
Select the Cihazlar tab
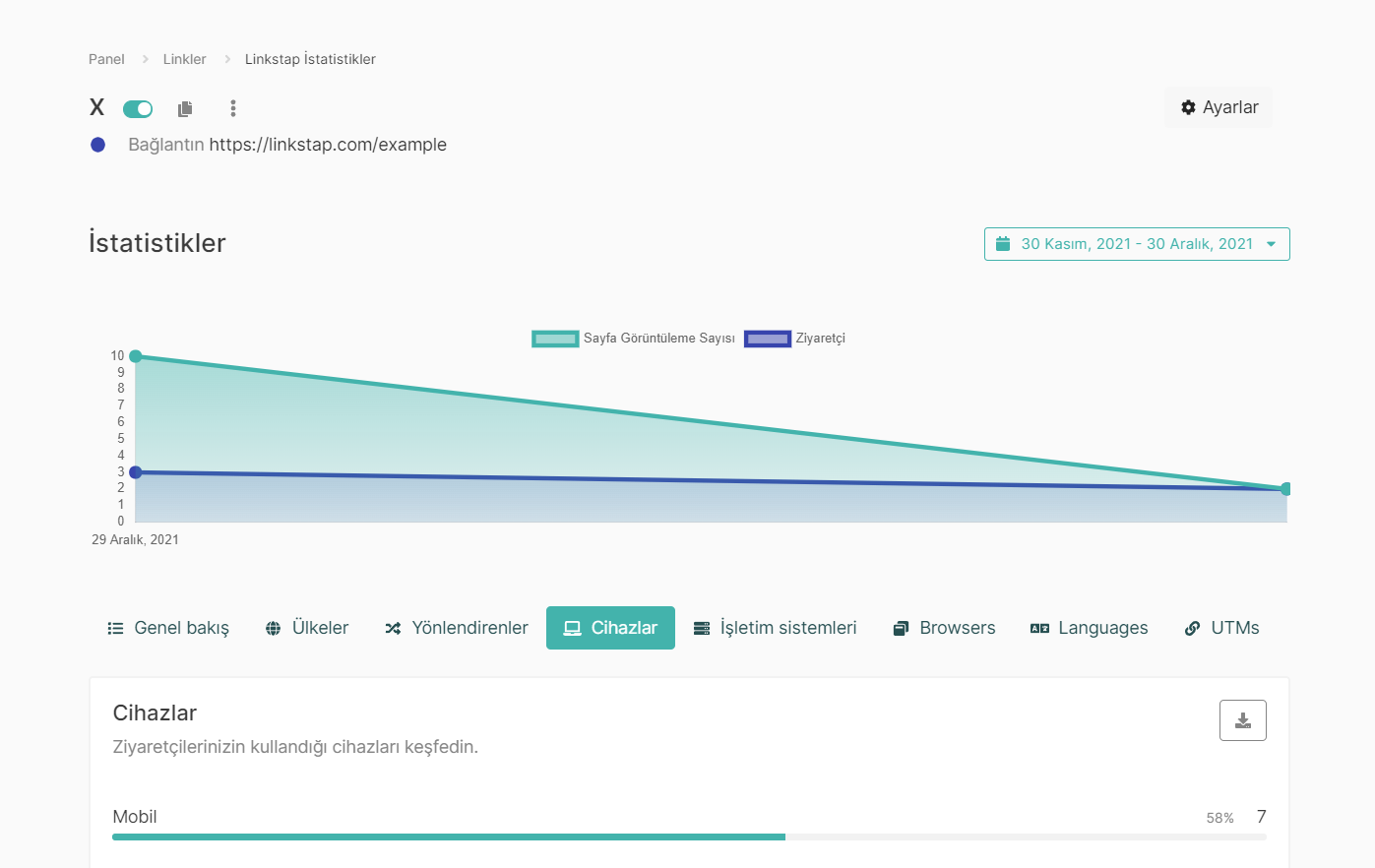click(610, 628)
